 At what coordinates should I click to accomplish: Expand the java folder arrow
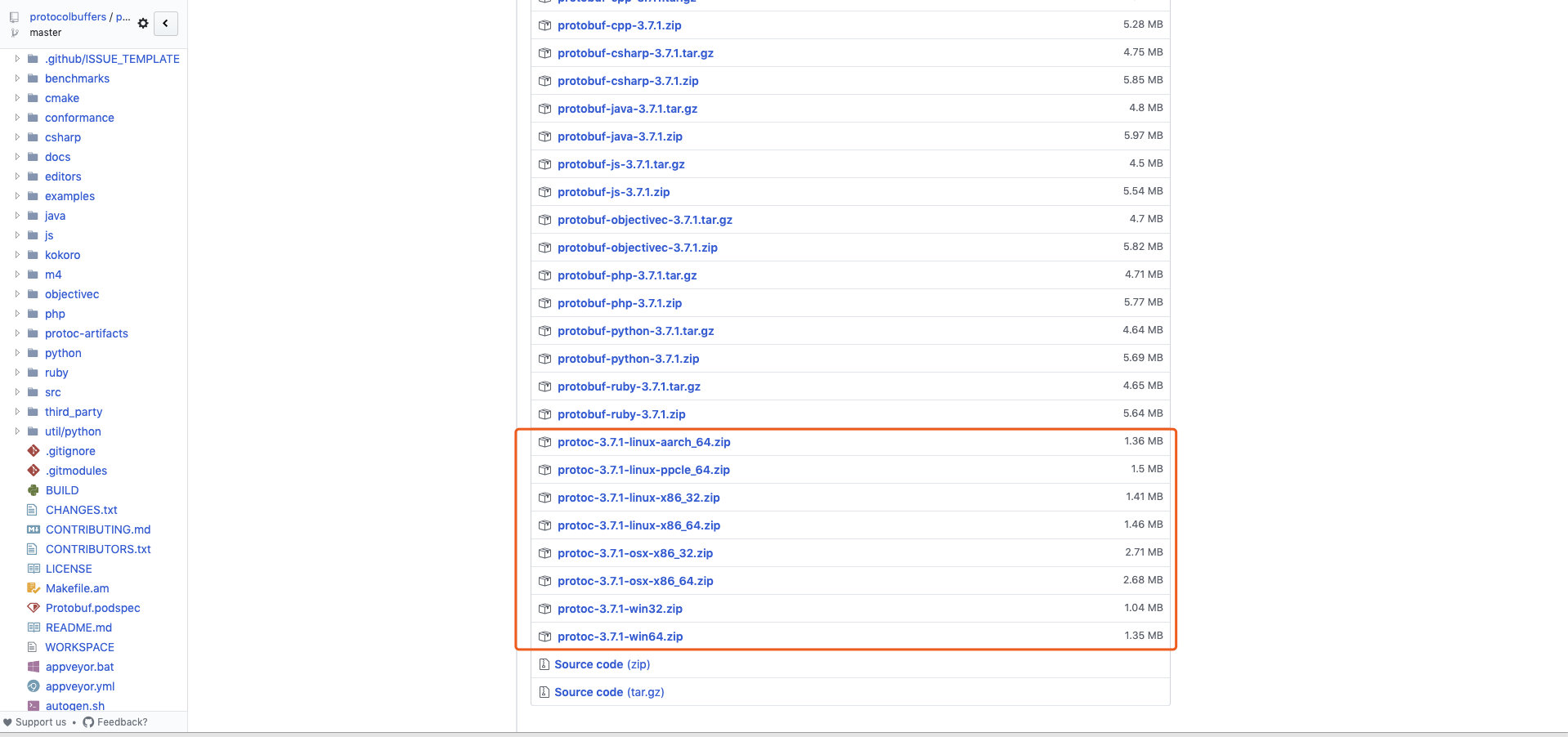coord(17,216)
